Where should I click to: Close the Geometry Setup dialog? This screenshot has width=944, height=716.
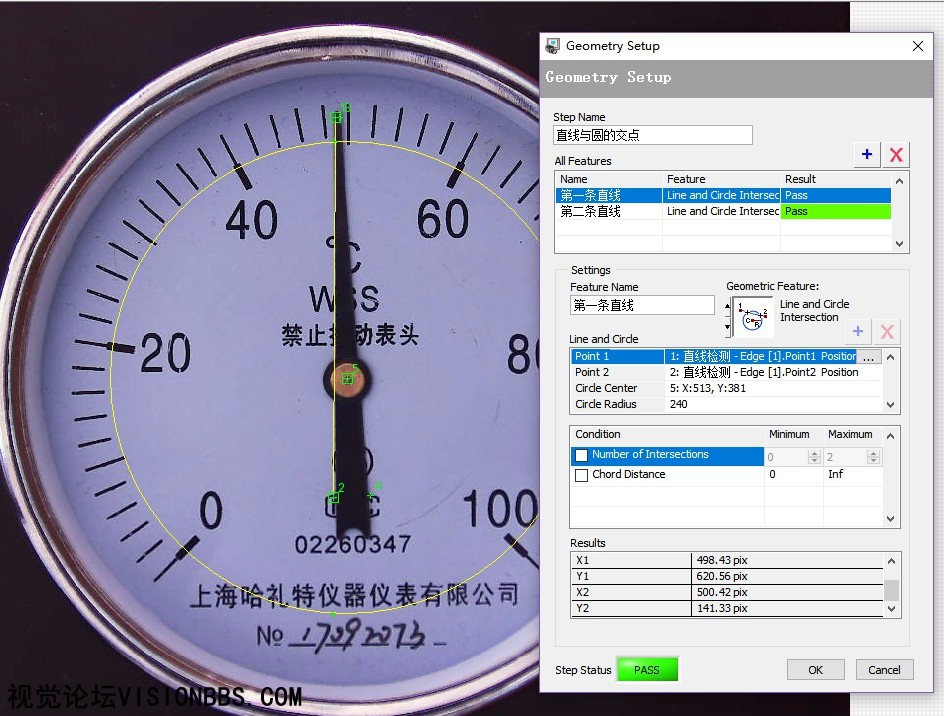918,46
